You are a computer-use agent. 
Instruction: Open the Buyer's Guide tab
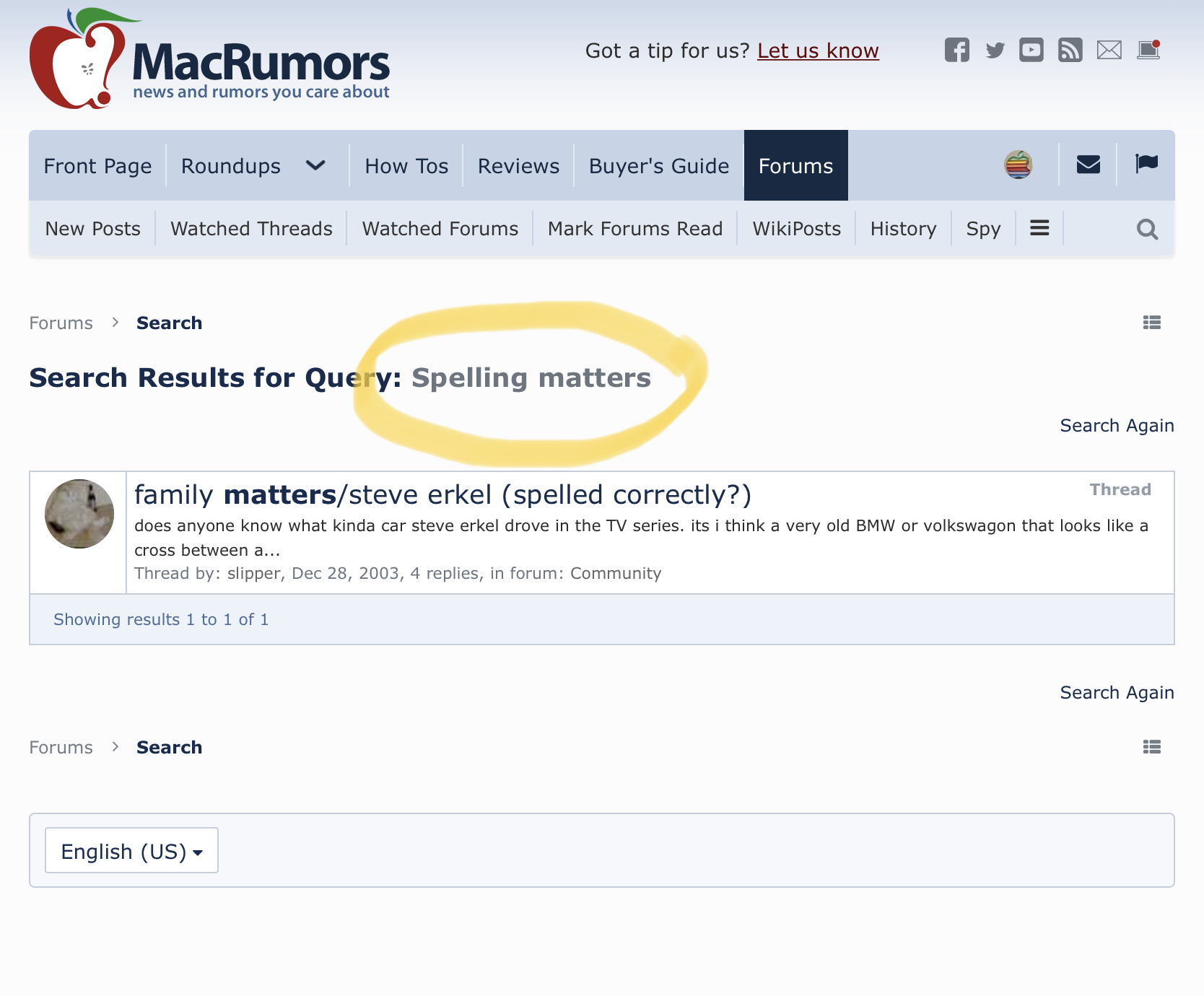pos(659,166)
